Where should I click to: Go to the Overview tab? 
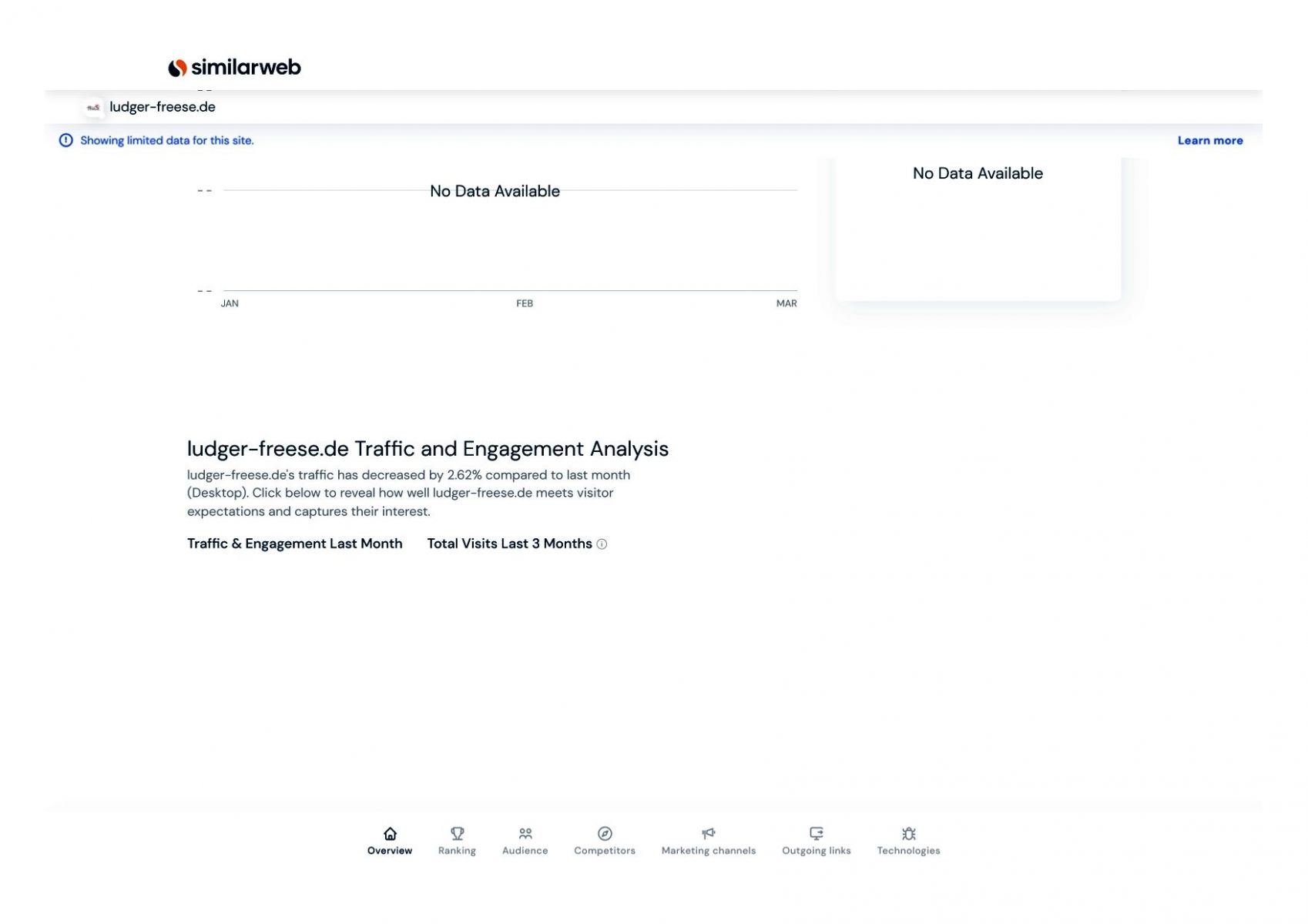pos(390,841)
